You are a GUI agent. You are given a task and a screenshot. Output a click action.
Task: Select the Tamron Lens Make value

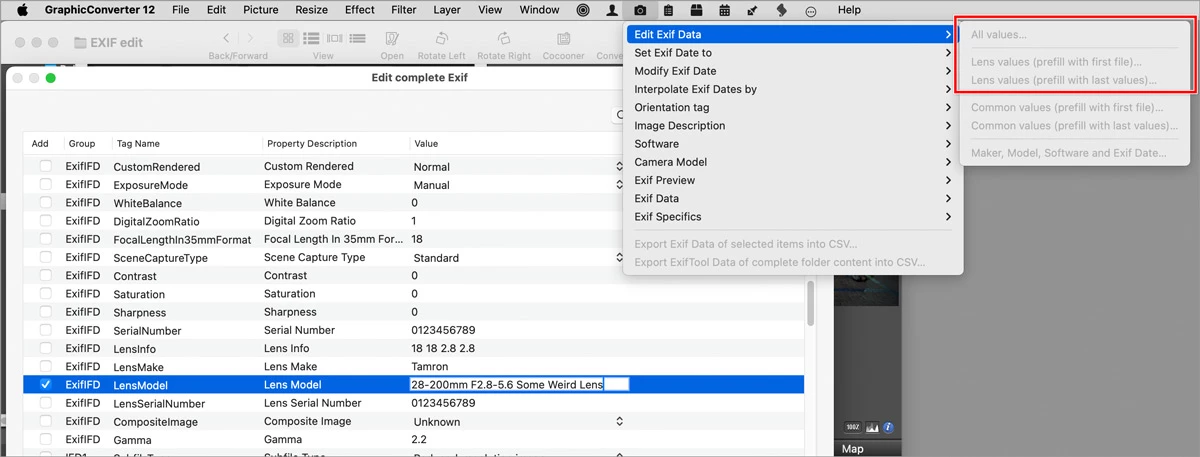point(430,367)
